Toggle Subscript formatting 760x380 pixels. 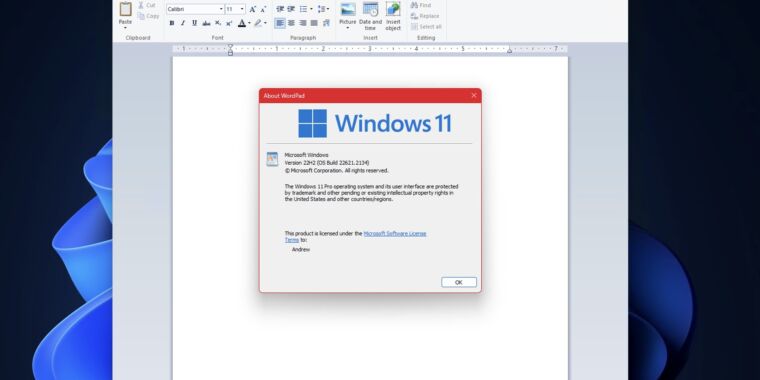pyautogui.click(x=218, y=23)
